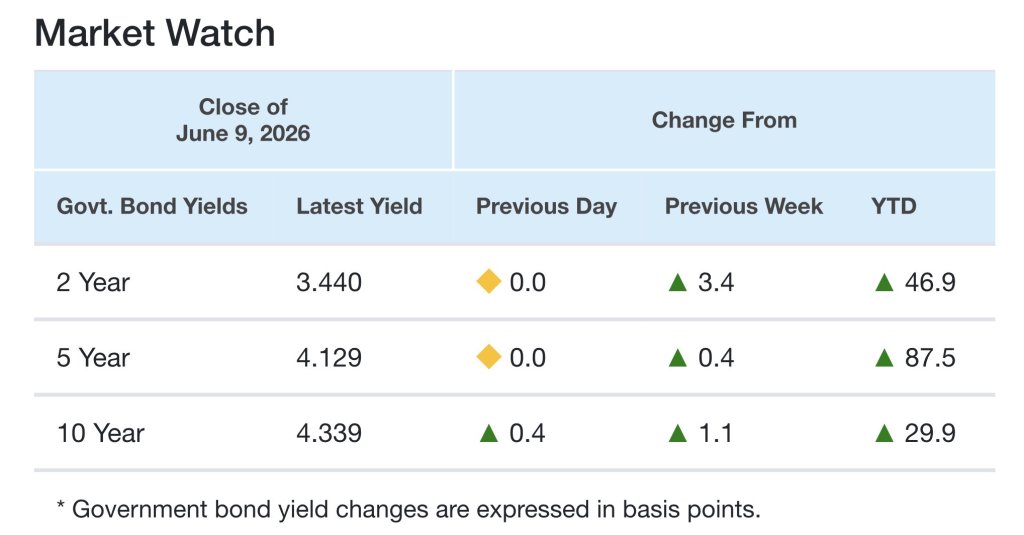Select the 2 Year row label
This screenshot has height=535, width=1024.
click(x=93, y=283)
